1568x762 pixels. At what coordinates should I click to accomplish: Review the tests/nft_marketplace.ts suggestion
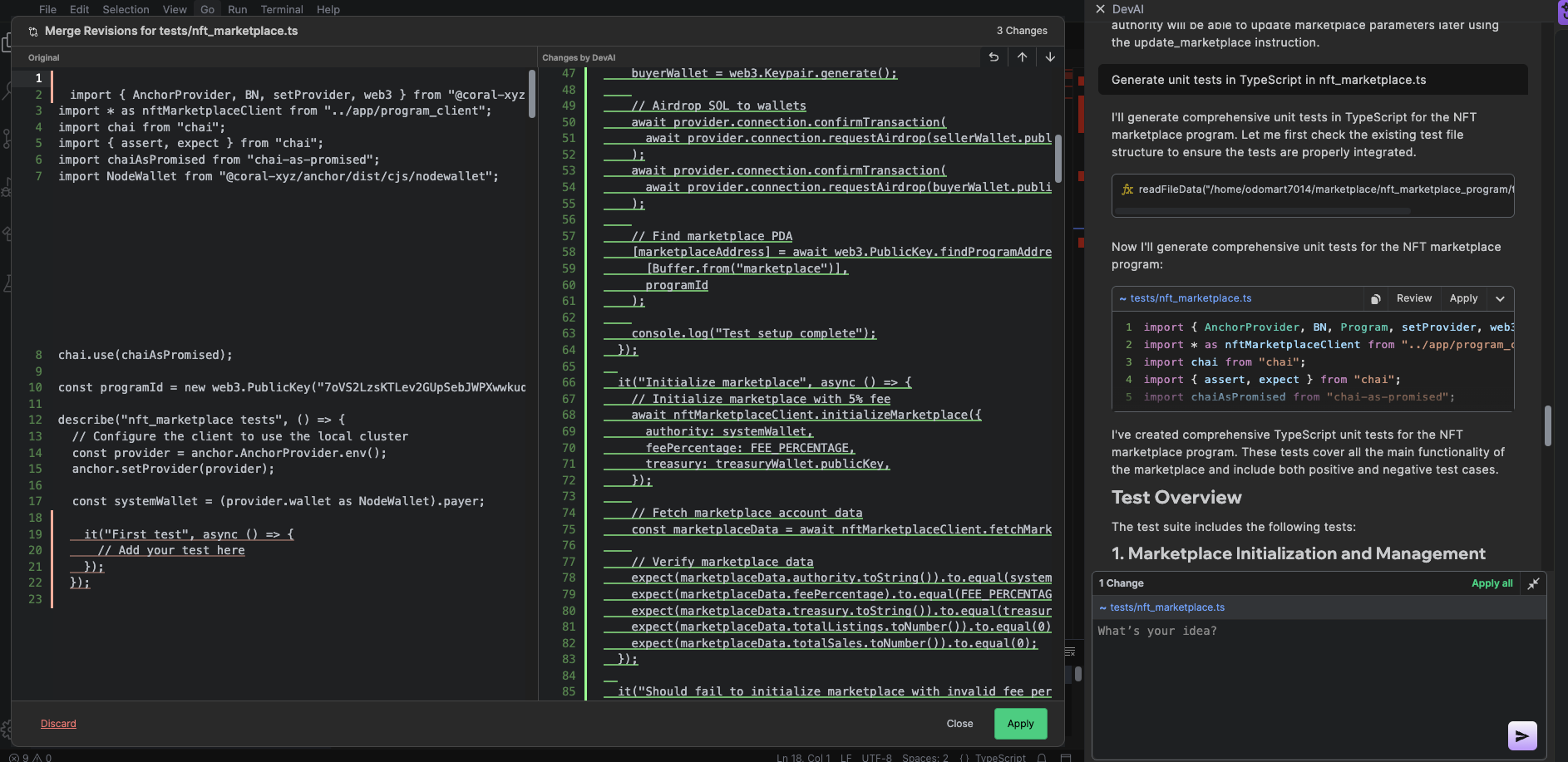pyautogui.click(x=1413, y=298)
